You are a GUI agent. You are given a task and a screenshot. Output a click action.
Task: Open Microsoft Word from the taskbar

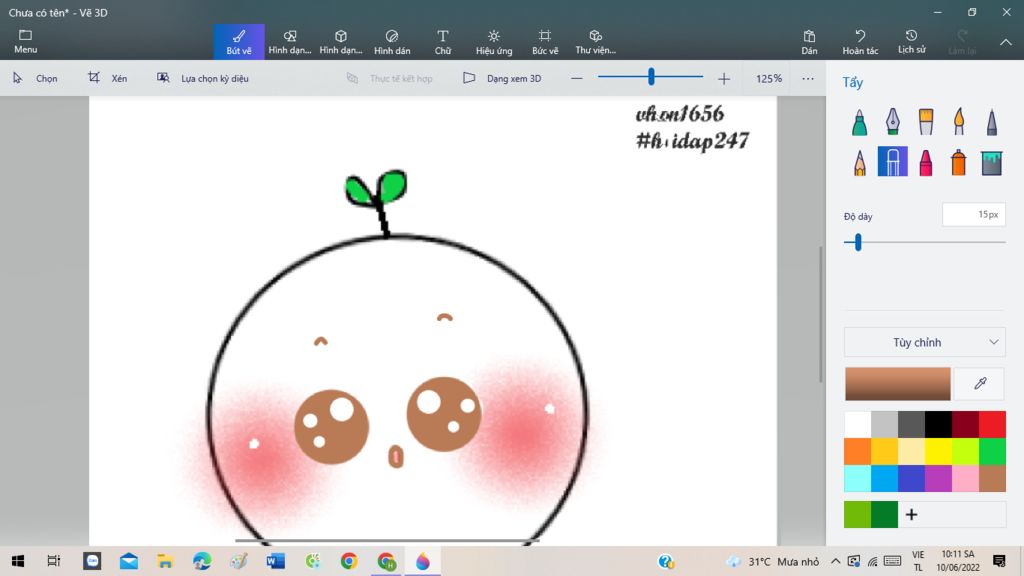click(x=276, y=561)
